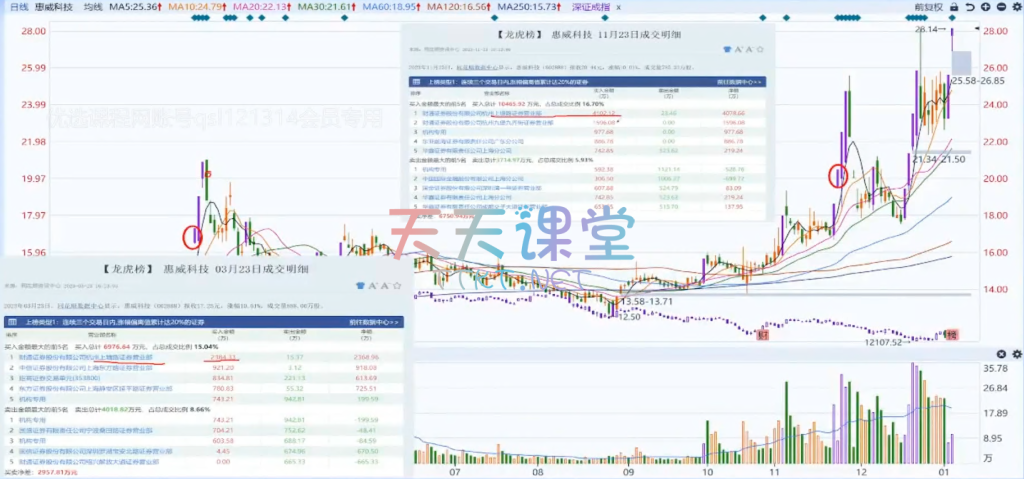Click the table icon in March panel header
Viewport: 1024px width, 479px height.
pyautogui.click(x=10, y=322)
